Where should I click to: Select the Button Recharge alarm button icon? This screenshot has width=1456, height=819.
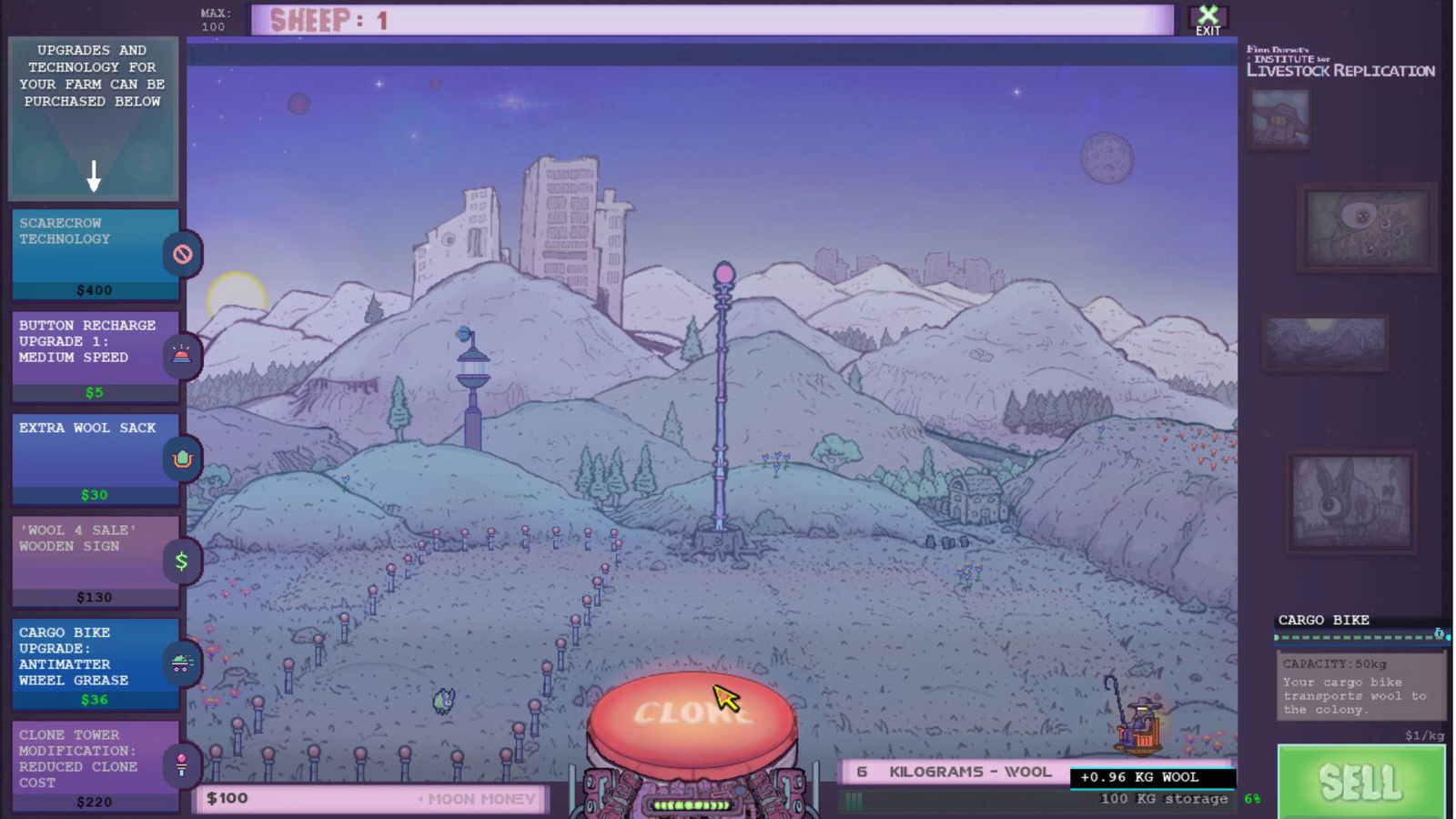pos(181,357)
